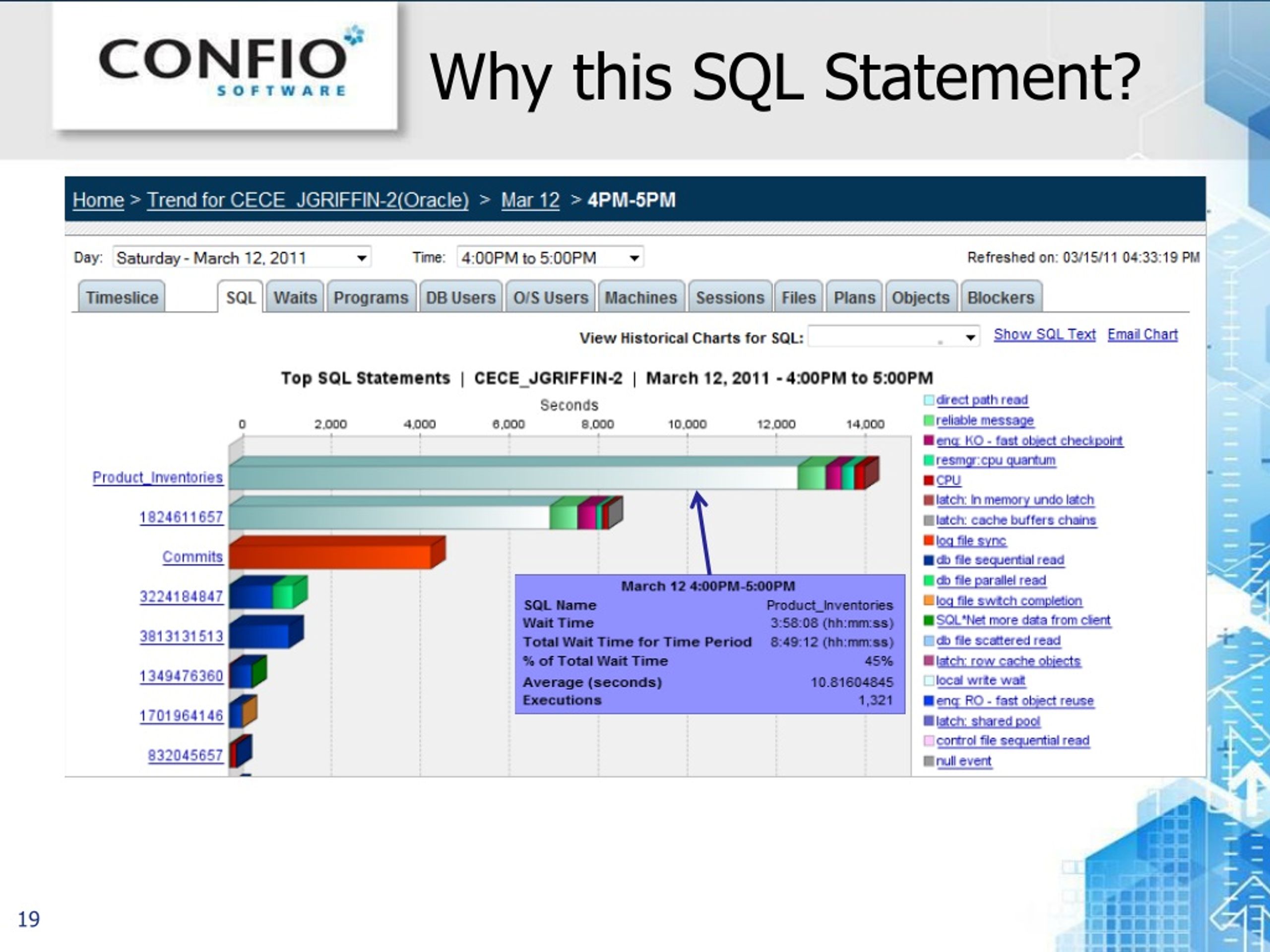Open SQL hash 1824611657 link

pyautogui.click(x=181, y=517)
